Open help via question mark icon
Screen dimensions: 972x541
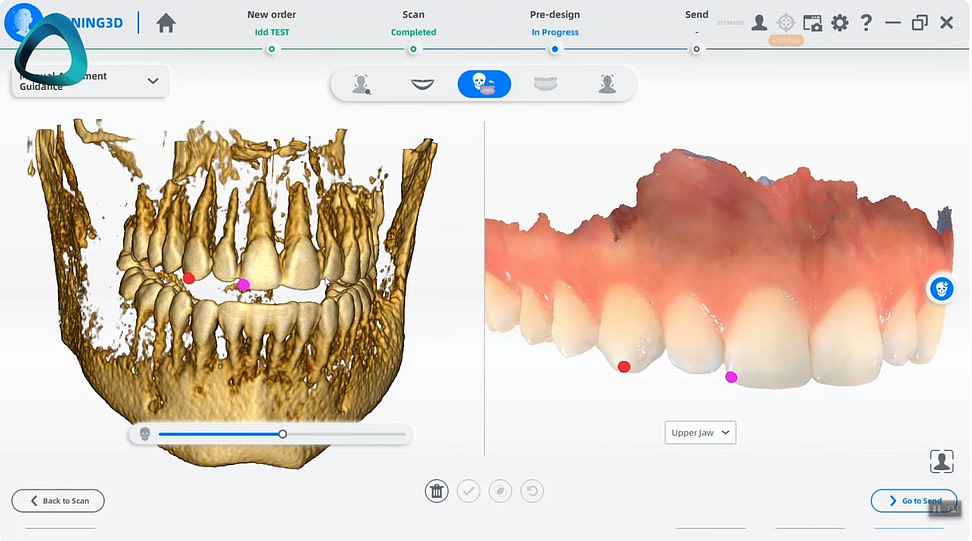point(866,23)
